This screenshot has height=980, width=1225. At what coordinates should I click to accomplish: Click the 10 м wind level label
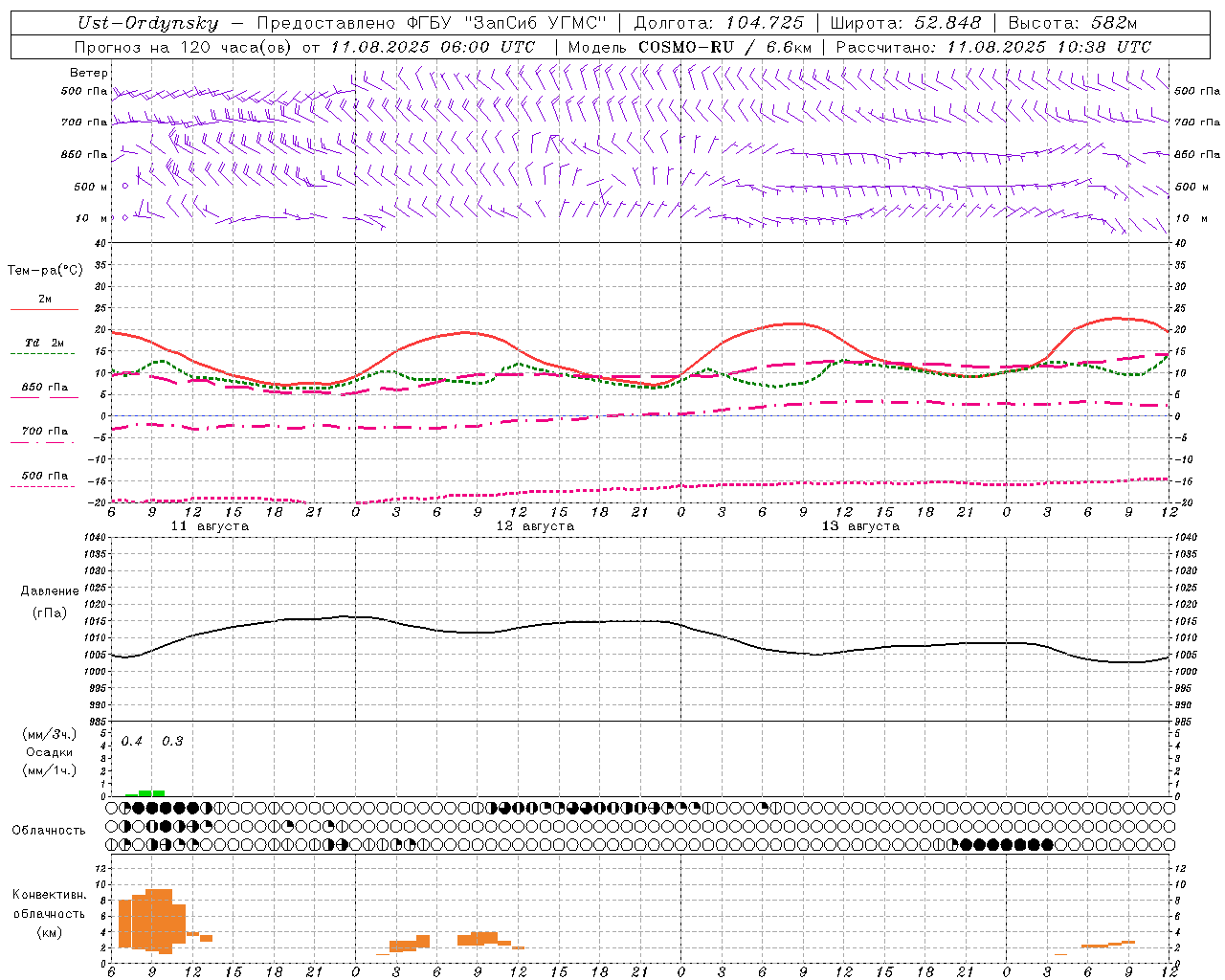93,218
